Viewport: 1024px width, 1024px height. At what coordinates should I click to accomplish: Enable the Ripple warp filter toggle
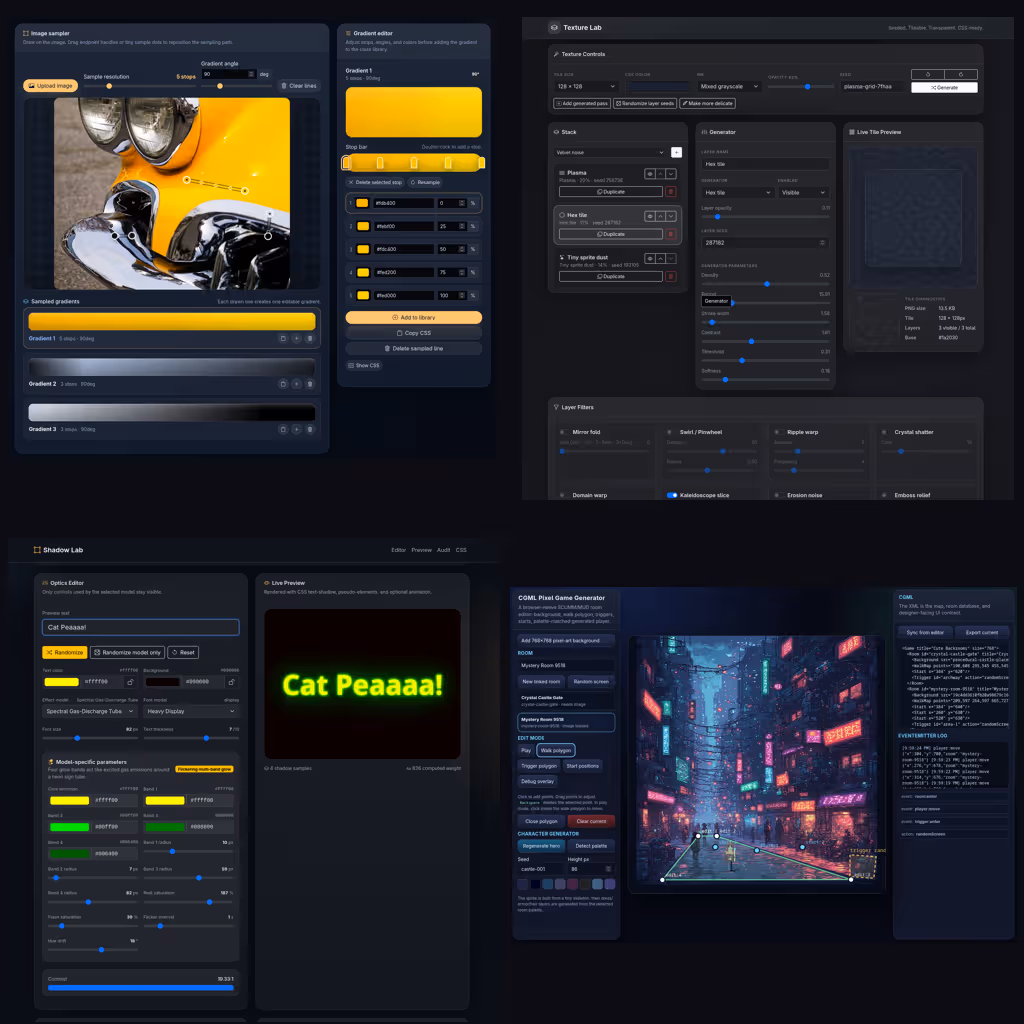pos(778,432)
